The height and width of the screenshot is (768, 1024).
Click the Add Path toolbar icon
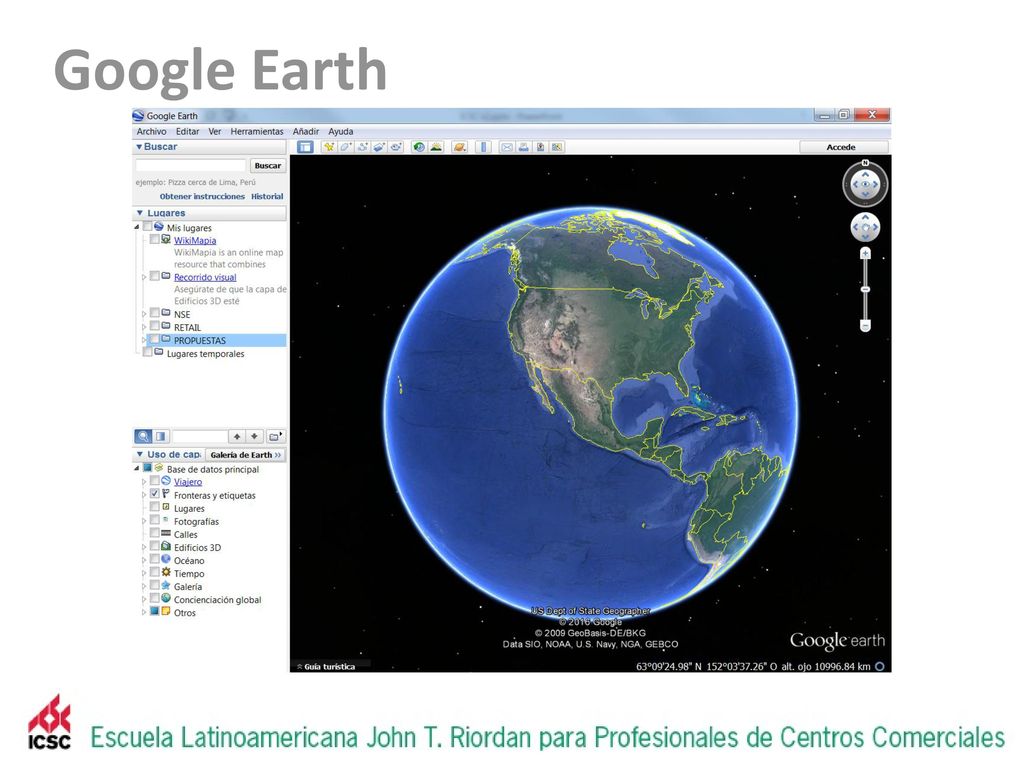pos(363,147)
